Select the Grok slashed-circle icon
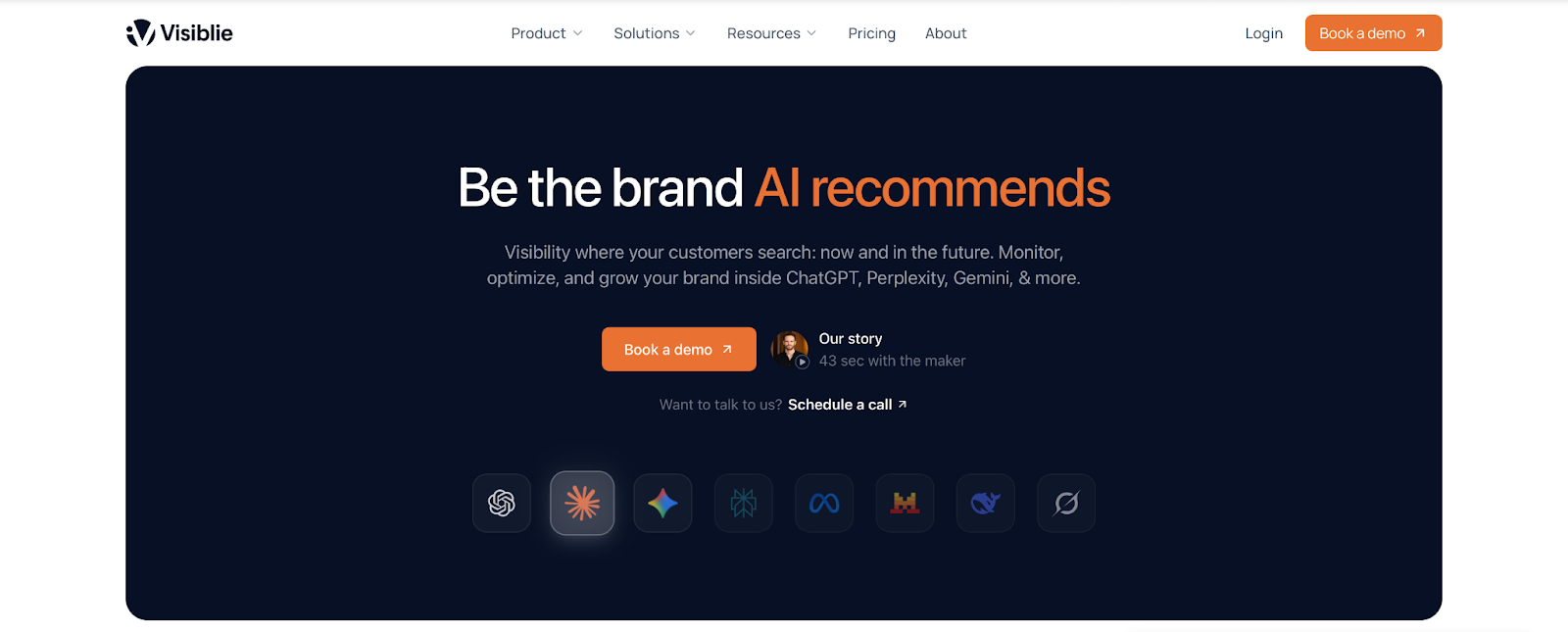1568x632 pixels. click(1066, 503)
